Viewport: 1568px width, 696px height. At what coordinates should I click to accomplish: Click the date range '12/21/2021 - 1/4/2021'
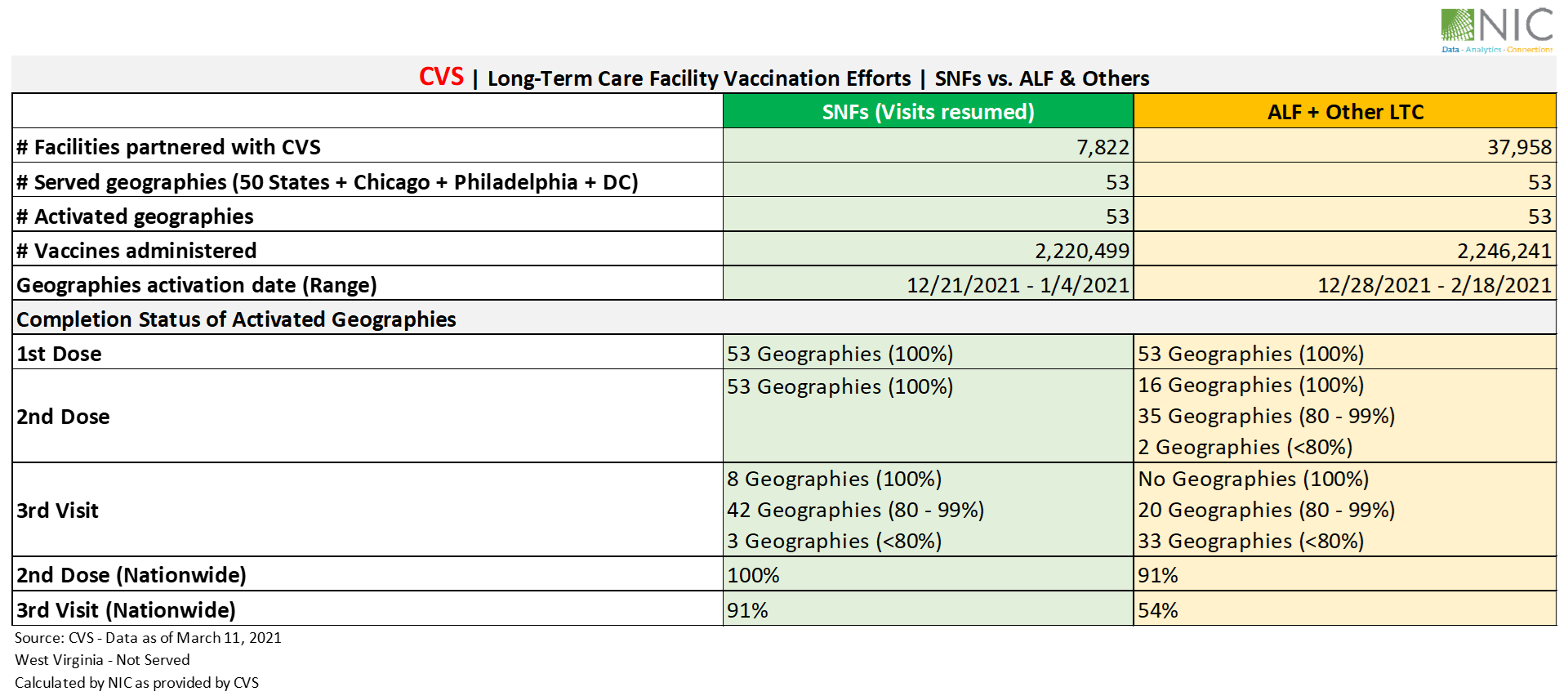(1018, 285)
